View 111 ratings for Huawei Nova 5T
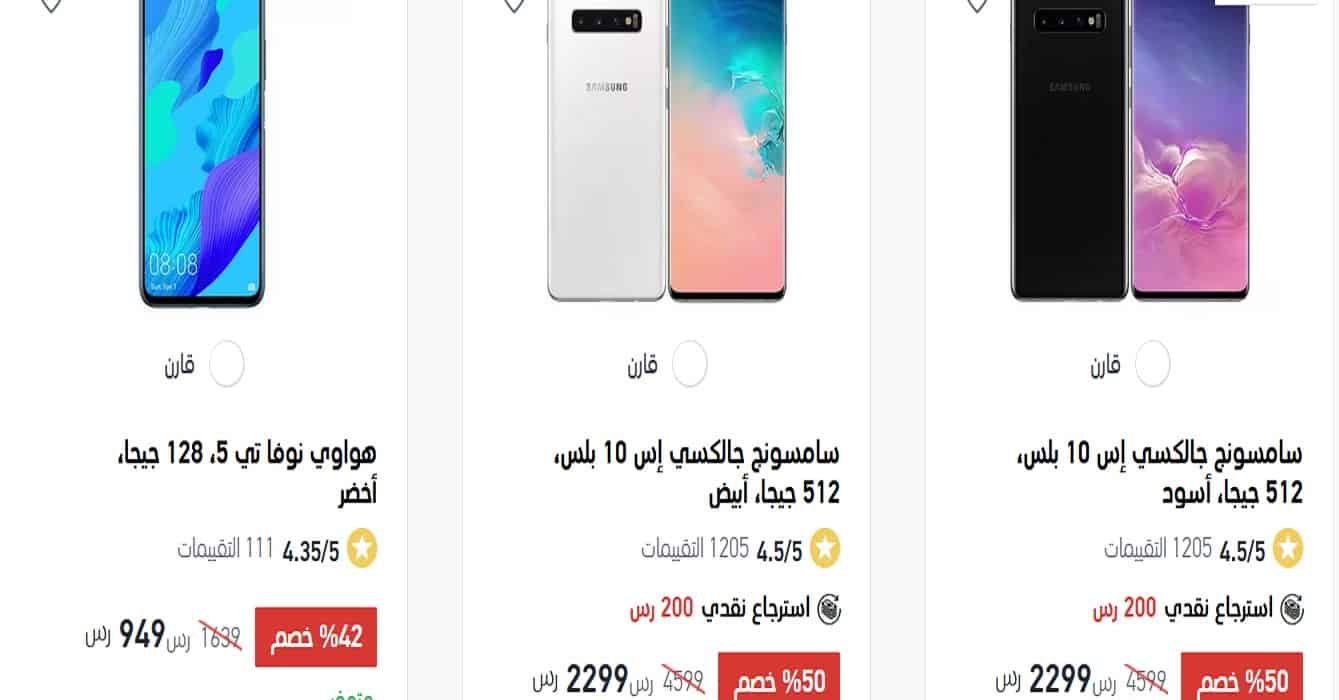The width and height of the screenshot is (1339, 700). tap(225, 549)
